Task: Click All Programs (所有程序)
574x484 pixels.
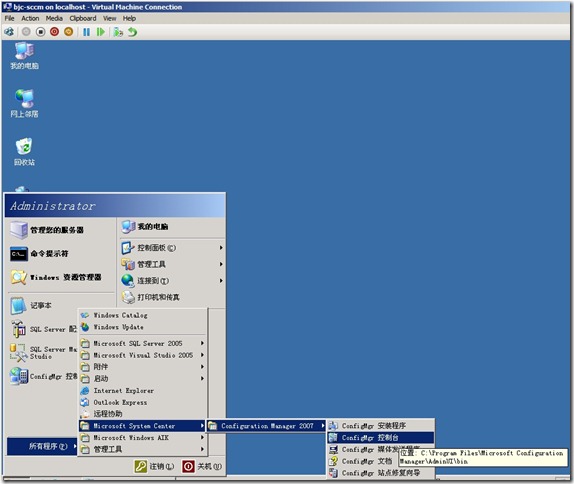Action: [42, 446]
